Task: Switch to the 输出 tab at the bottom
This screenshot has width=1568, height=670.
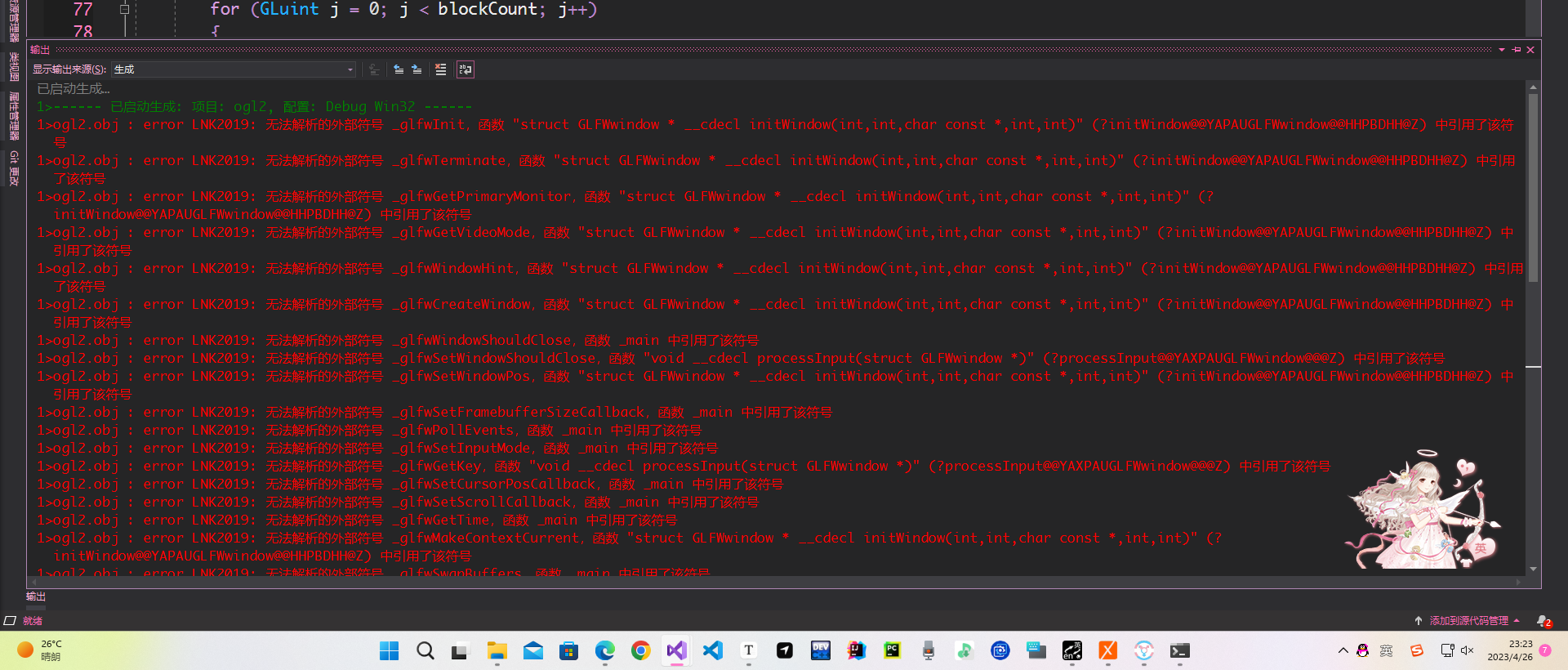Action: coord(36,596)
